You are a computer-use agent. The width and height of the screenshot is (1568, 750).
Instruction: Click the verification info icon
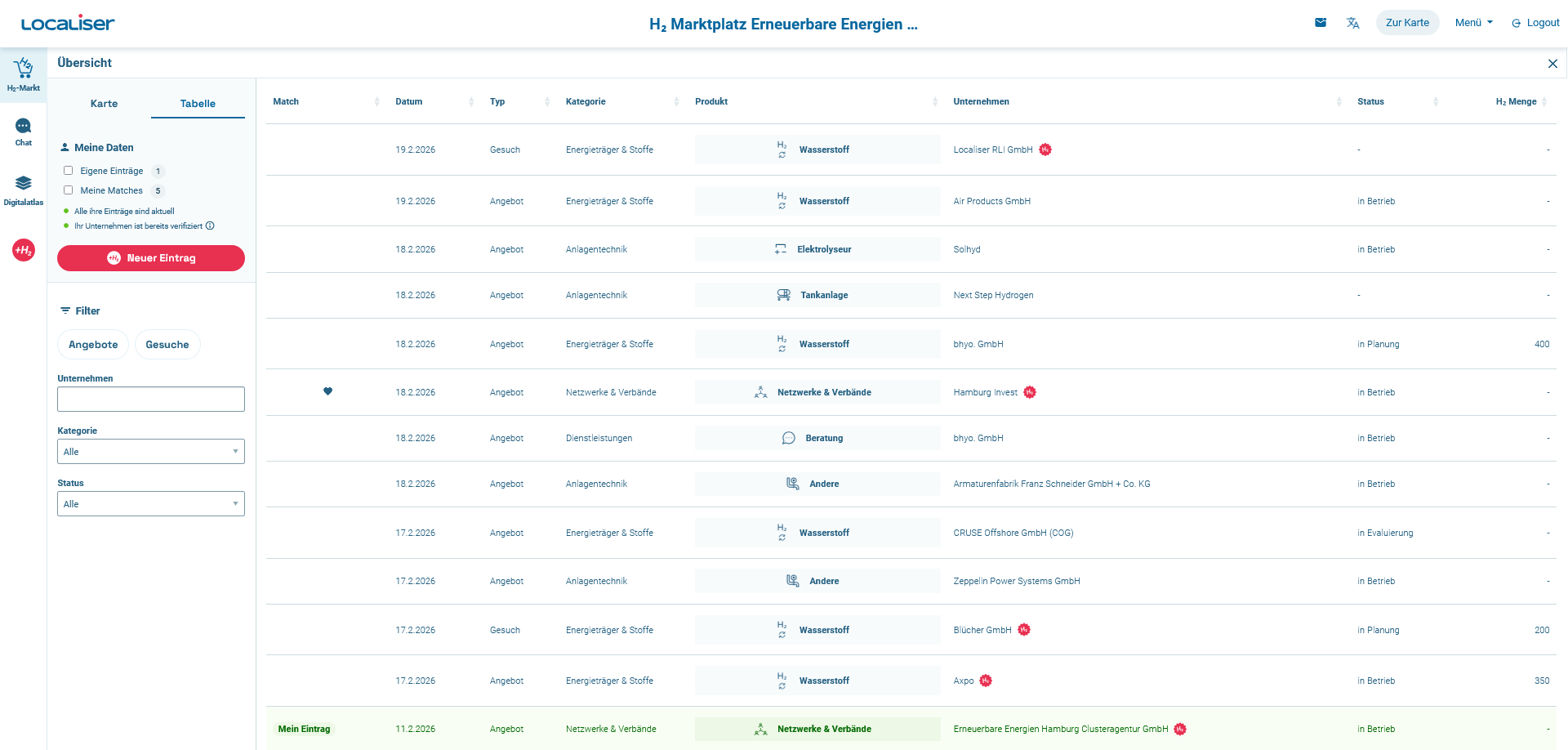[210, 226]
